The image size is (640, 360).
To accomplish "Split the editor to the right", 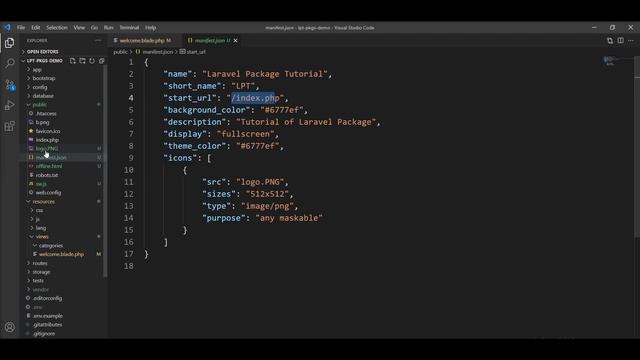I will pos(620,40).
